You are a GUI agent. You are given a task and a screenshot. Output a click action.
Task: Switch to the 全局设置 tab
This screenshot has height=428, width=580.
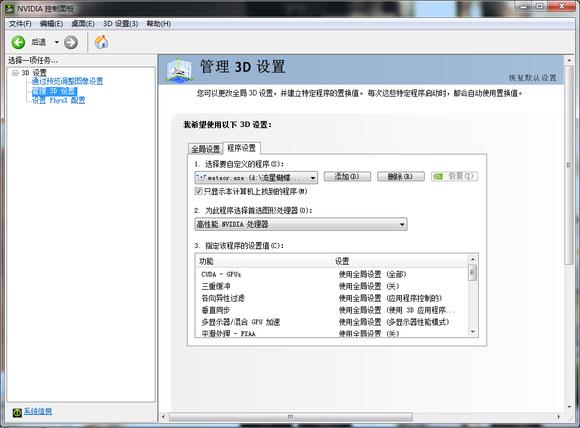(206, 149)
